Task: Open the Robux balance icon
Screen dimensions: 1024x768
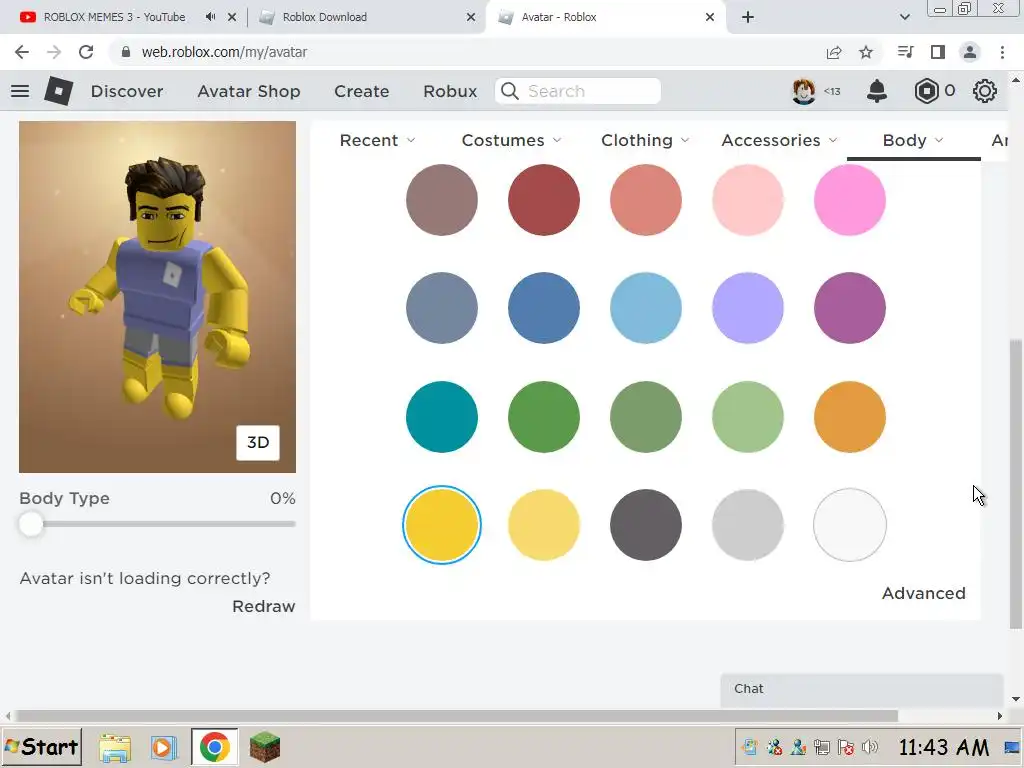Action: click(926, 91)
